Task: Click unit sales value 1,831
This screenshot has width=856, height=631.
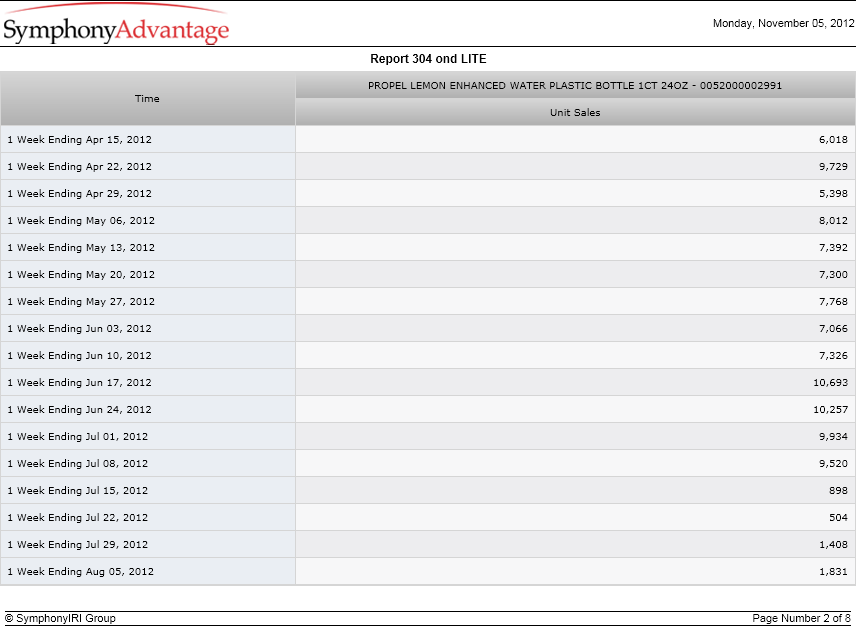Action: point(833,572)
